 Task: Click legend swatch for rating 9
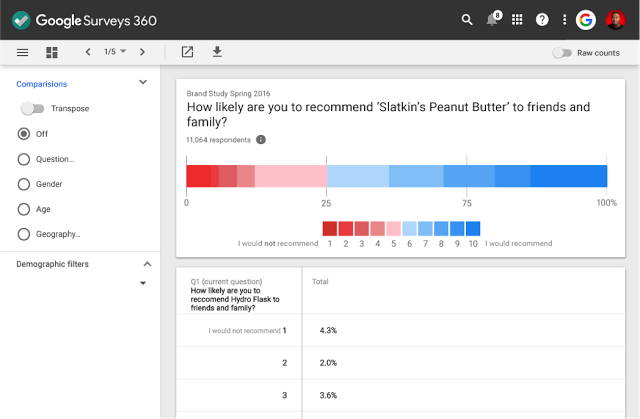click(457, 228)
